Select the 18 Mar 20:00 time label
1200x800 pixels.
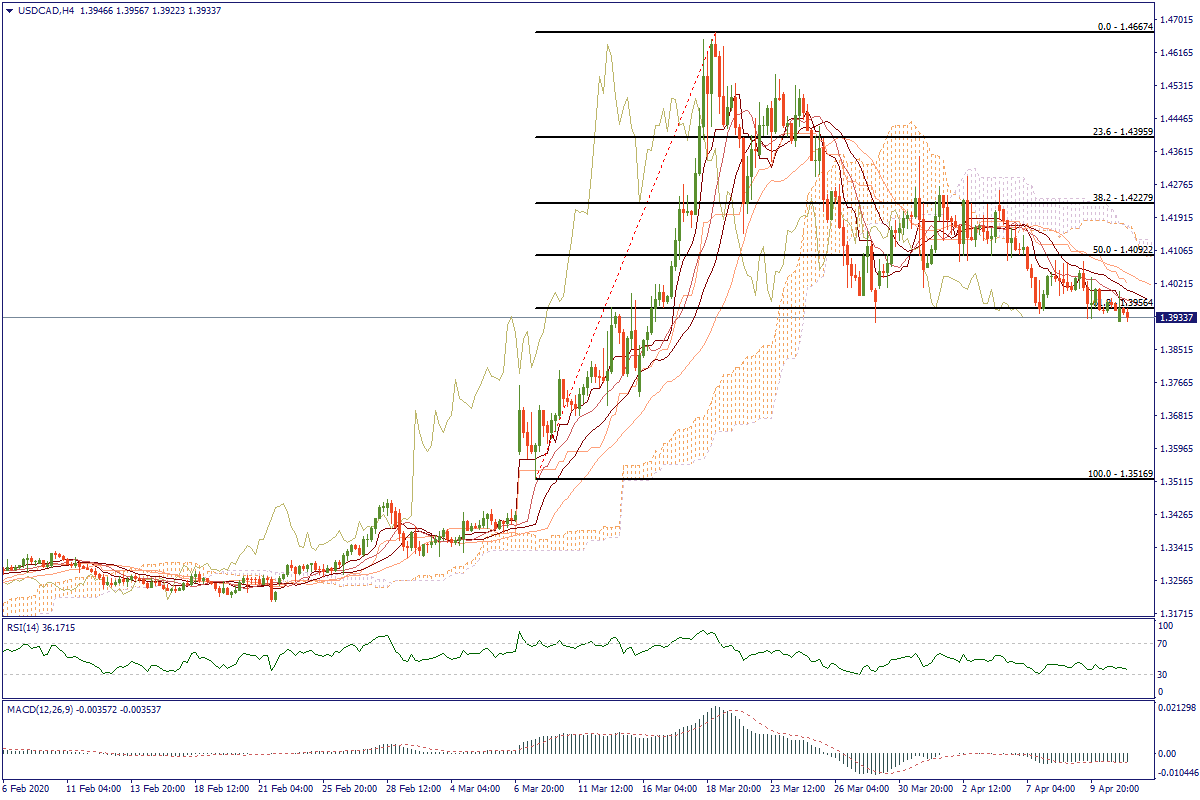[738, 788]
